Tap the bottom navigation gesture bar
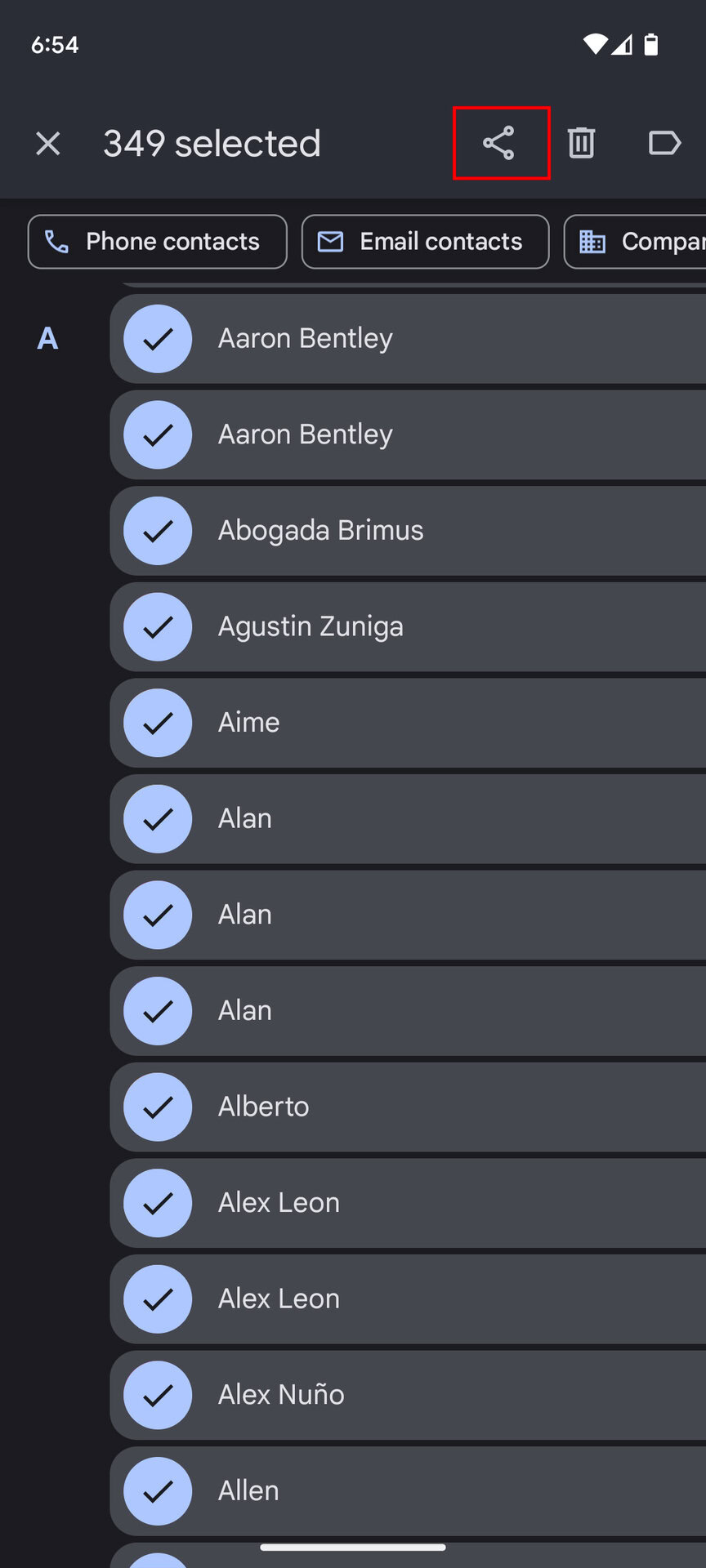Screen dimensions: 706x1568 (353, 1547)
